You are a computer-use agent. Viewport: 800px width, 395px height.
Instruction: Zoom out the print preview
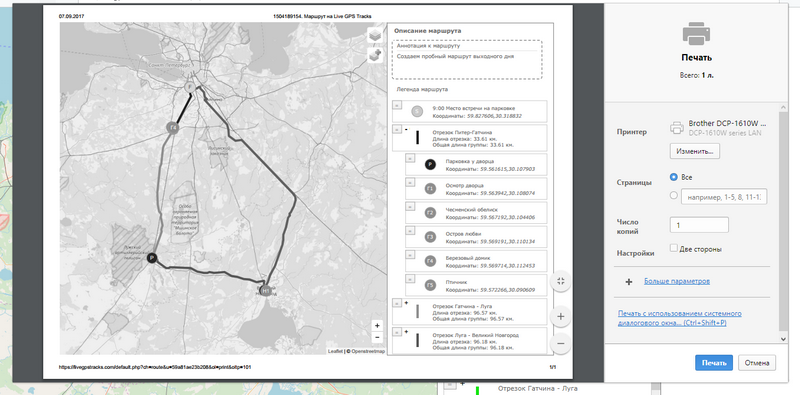(561, 343)
